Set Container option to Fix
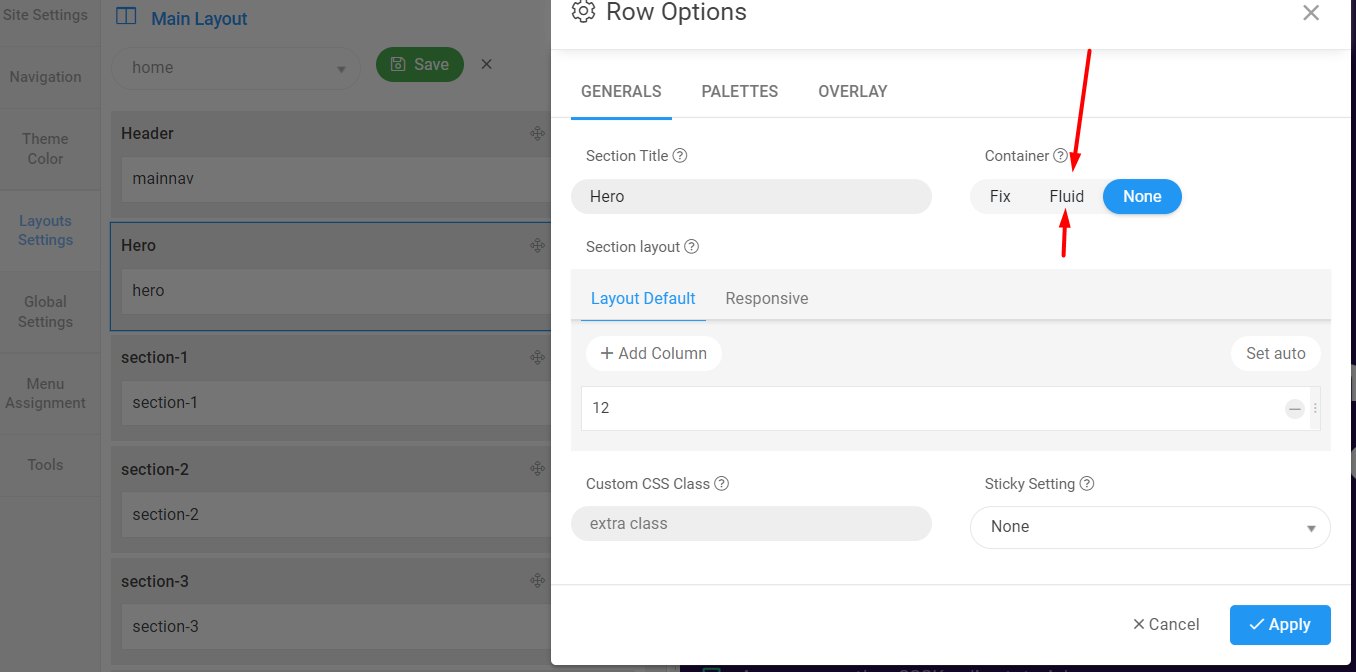The height and width of the screenshot is (672, 1356). coord(1000,197)
